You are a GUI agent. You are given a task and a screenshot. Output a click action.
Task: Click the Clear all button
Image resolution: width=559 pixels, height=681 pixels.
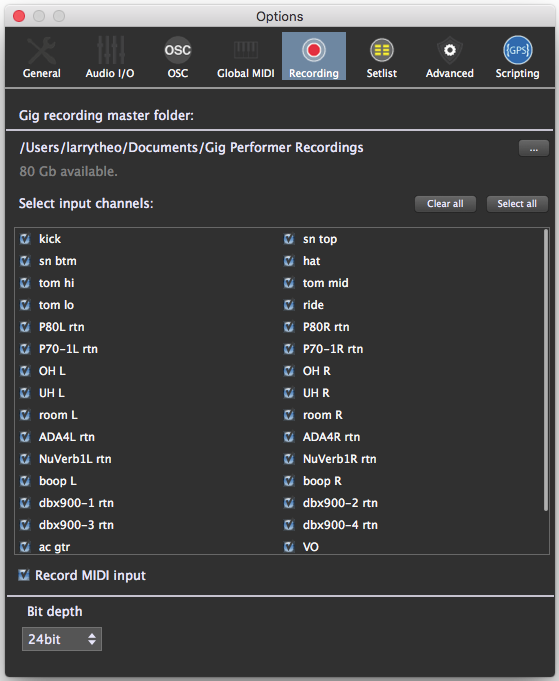point(445,204)
